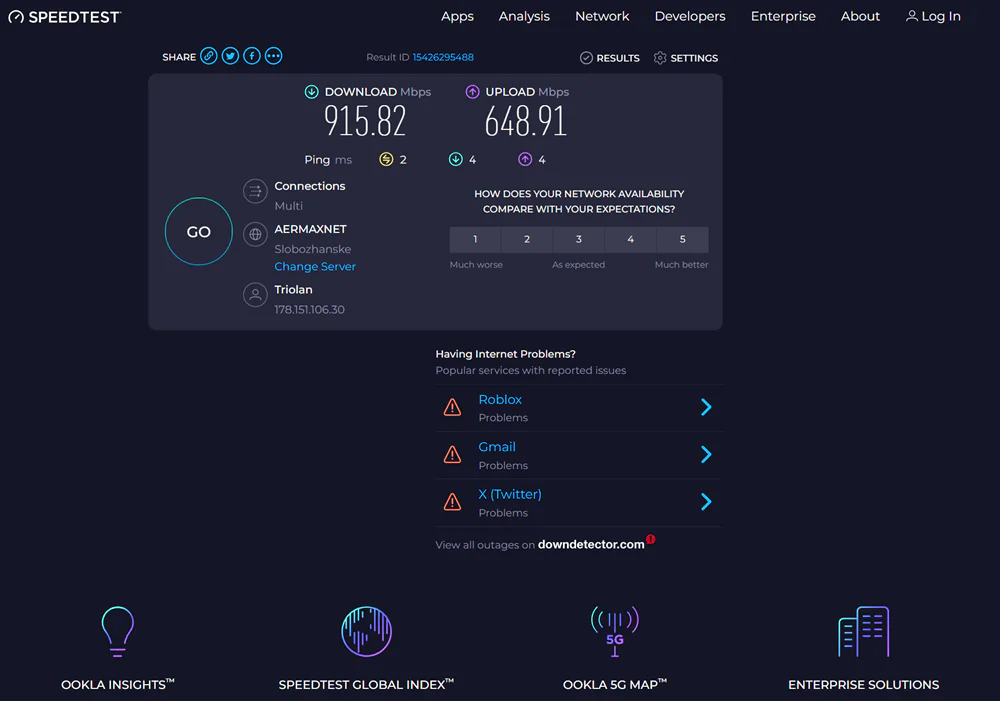Click the Multi connections value
Viewport: 1000px width, 701px height.
(x=288, y=206)
